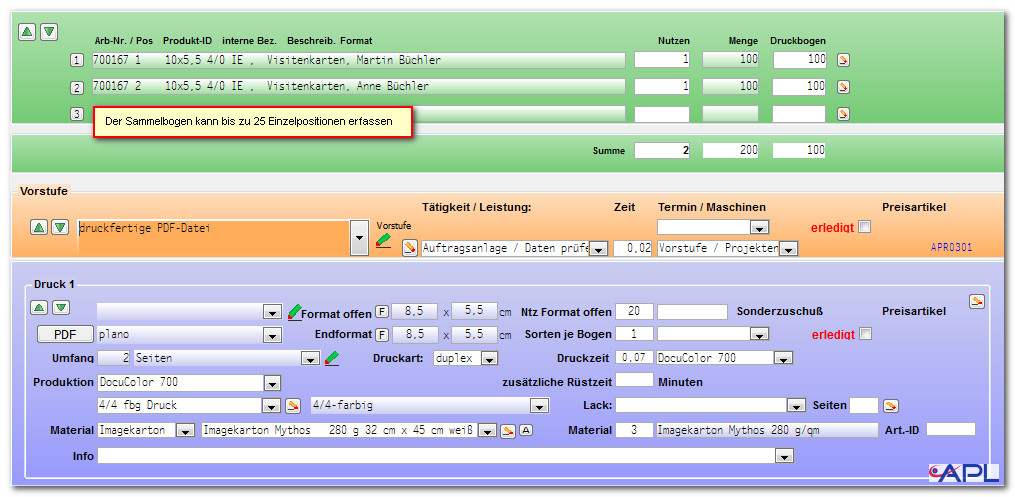Click the Seiten field next to Lack
This screenshot has height=497, width=1015.
coord(864,405)
